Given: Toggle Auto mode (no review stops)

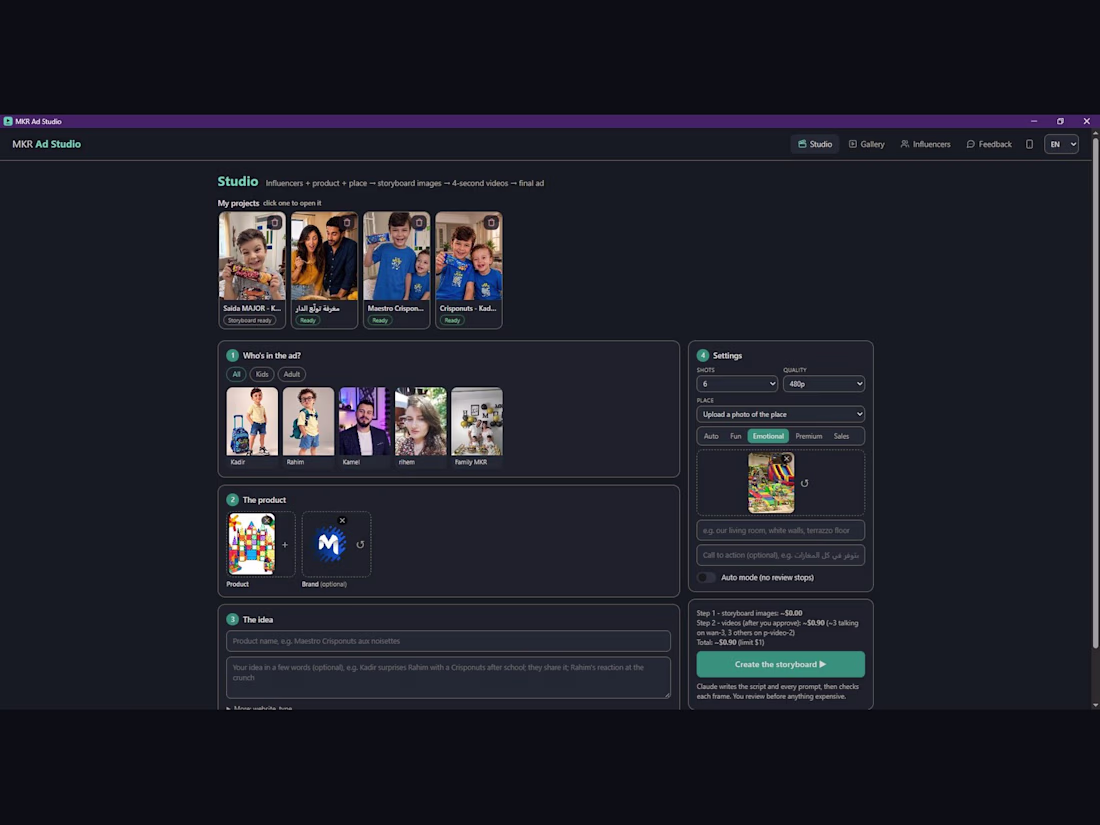Looking at the screenshot, I should 706,577.
